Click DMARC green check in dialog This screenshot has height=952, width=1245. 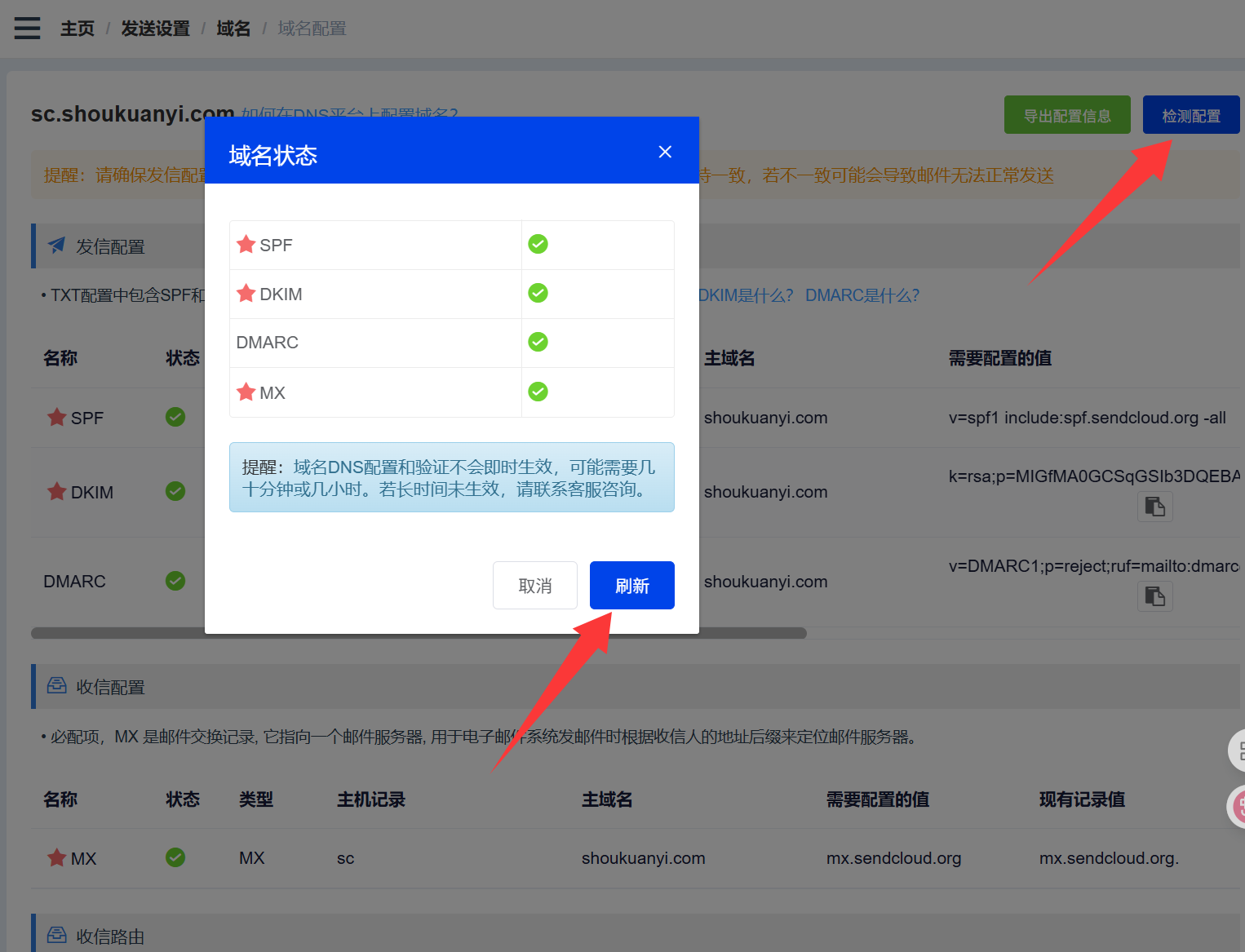tap(538, 342)
